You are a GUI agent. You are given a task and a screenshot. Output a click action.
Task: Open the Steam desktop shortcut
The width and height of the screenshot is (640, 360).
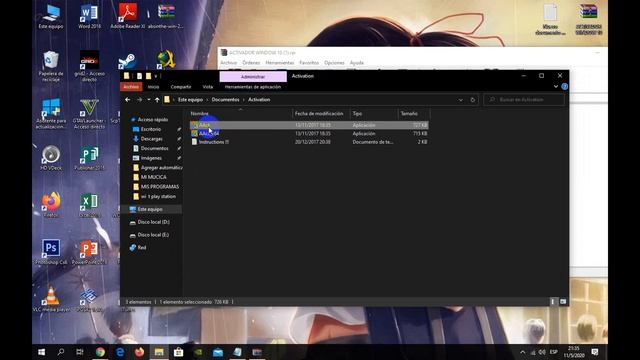click(x=127, y=61)
